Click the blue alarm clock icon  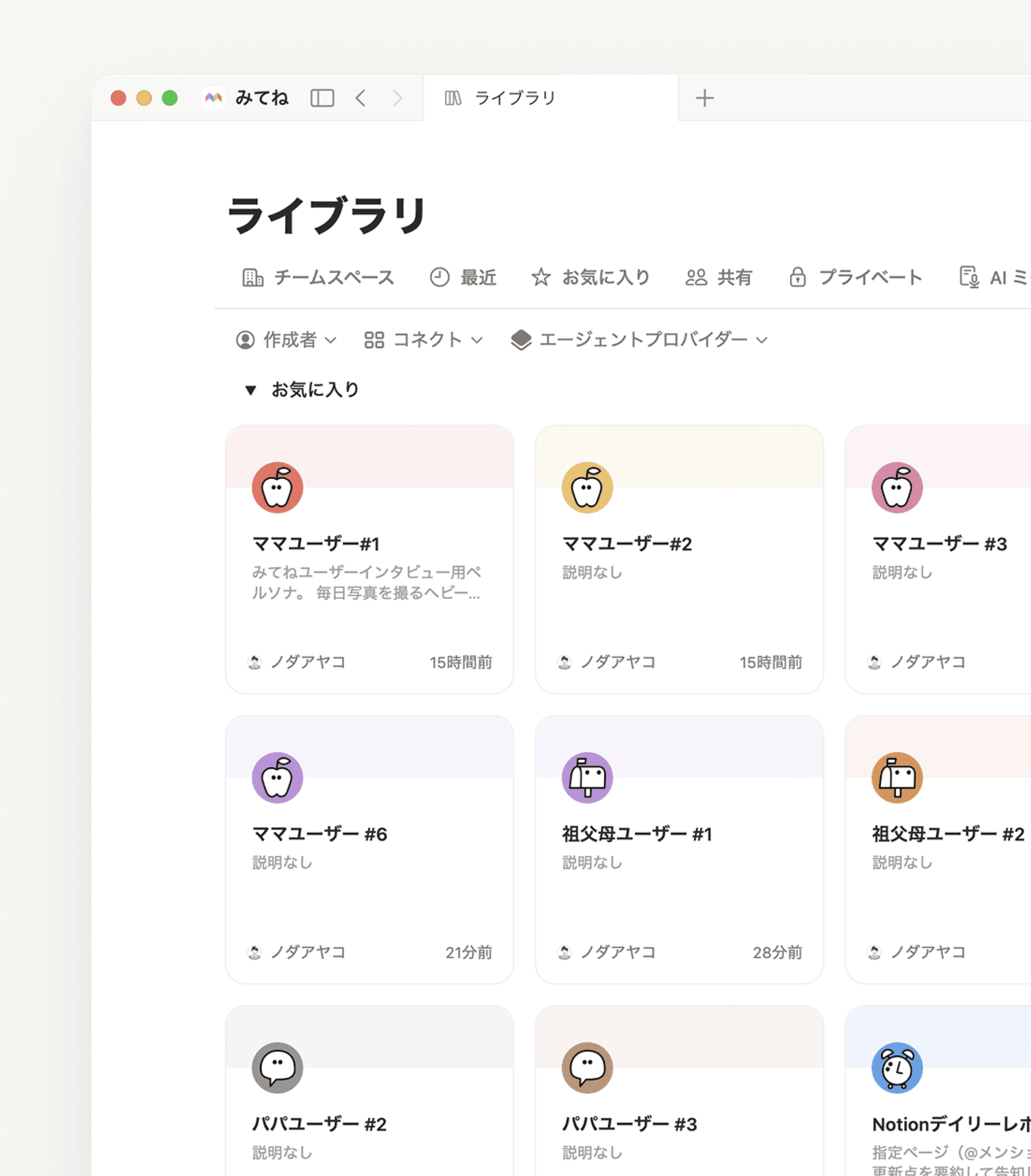click(x=897, y=1067)
